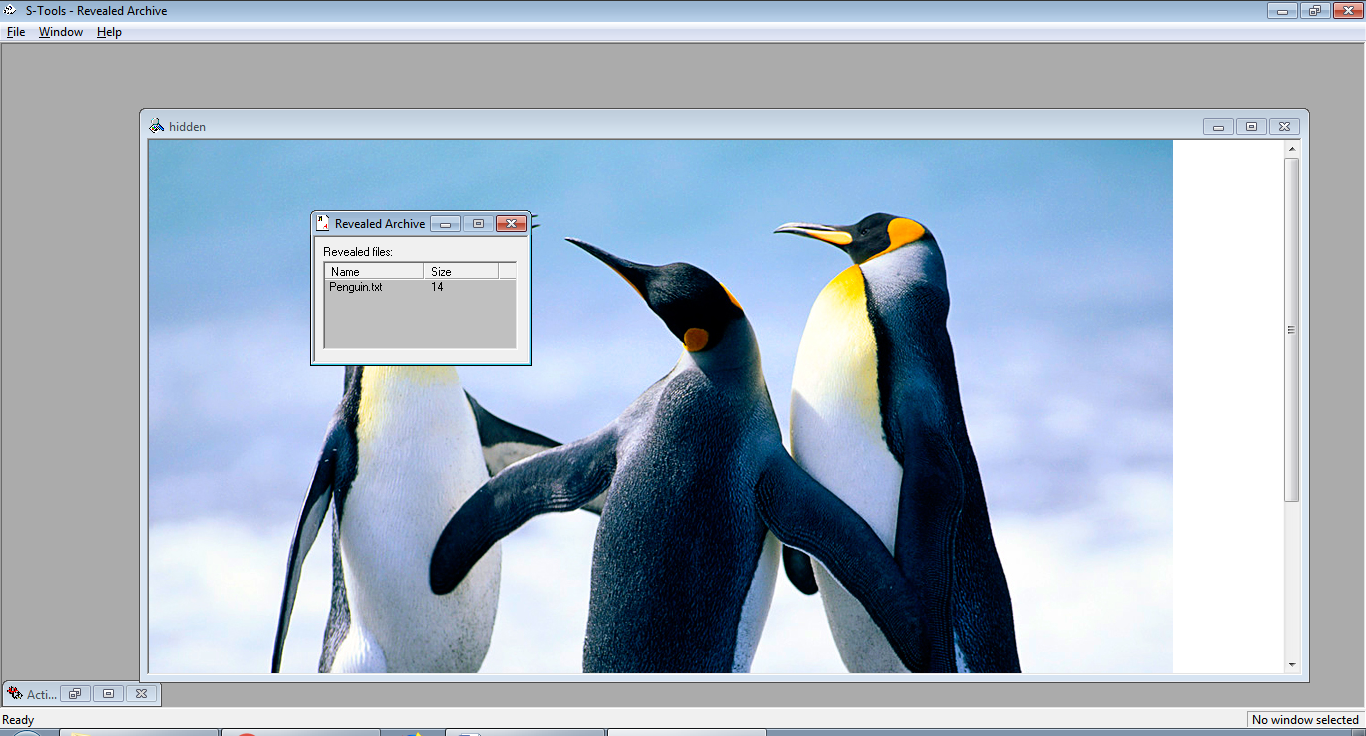Click the Revealed Archive document icon
1366x736 pixels.
click(x=322, y=223)
